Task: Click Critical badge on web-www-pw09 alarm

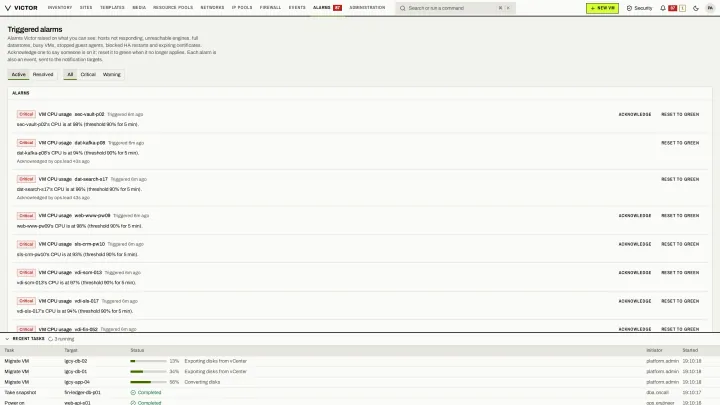Action: [26, 216]
